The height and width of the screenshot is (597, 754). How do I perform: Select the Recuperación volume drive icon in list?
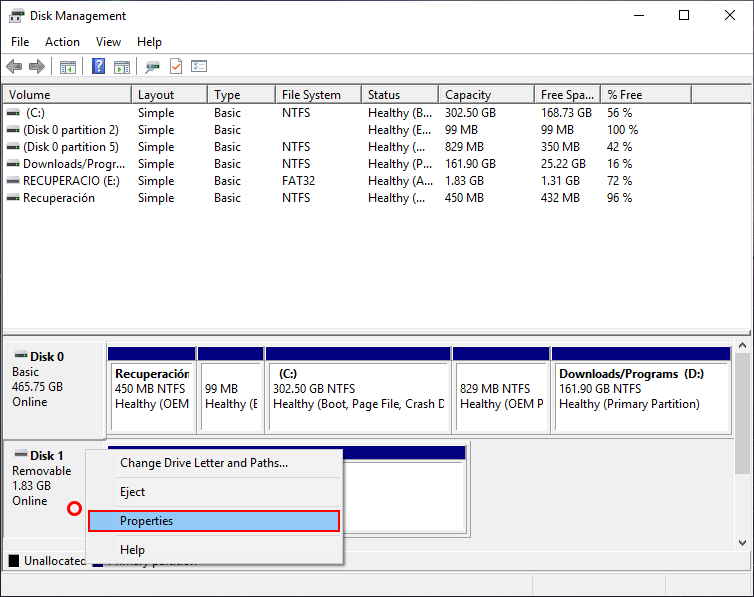point(13,198)
